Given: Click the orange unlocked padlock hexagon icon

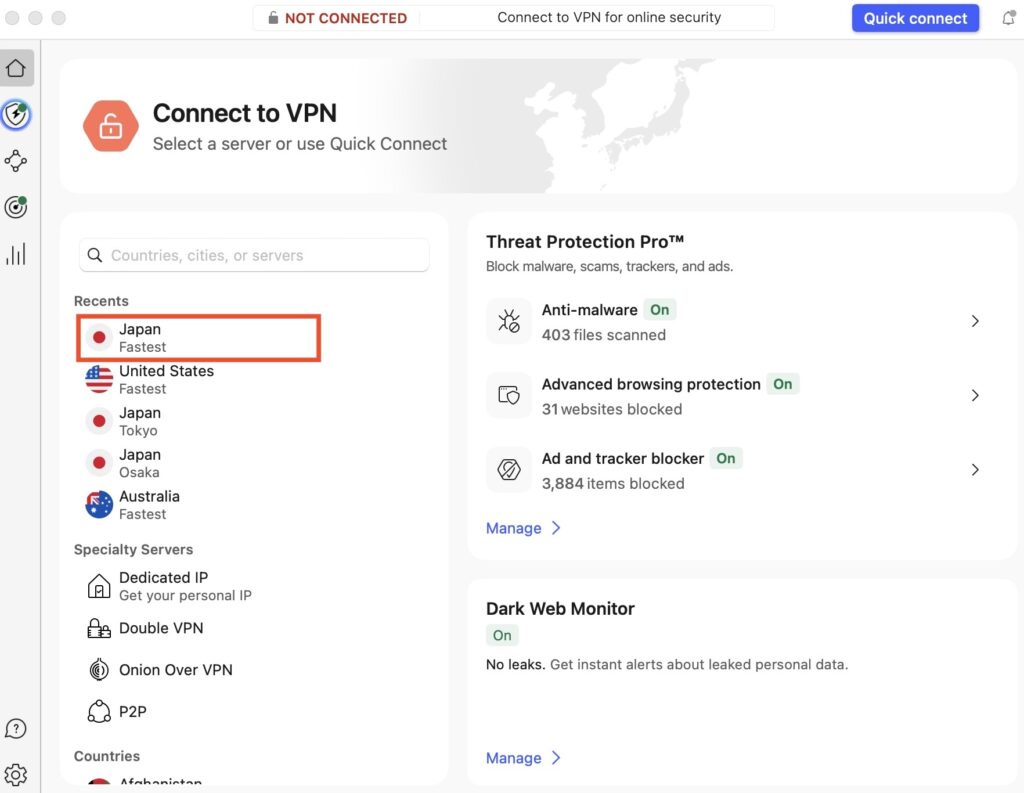Looking at the screenshot, I should click(110, 126).
